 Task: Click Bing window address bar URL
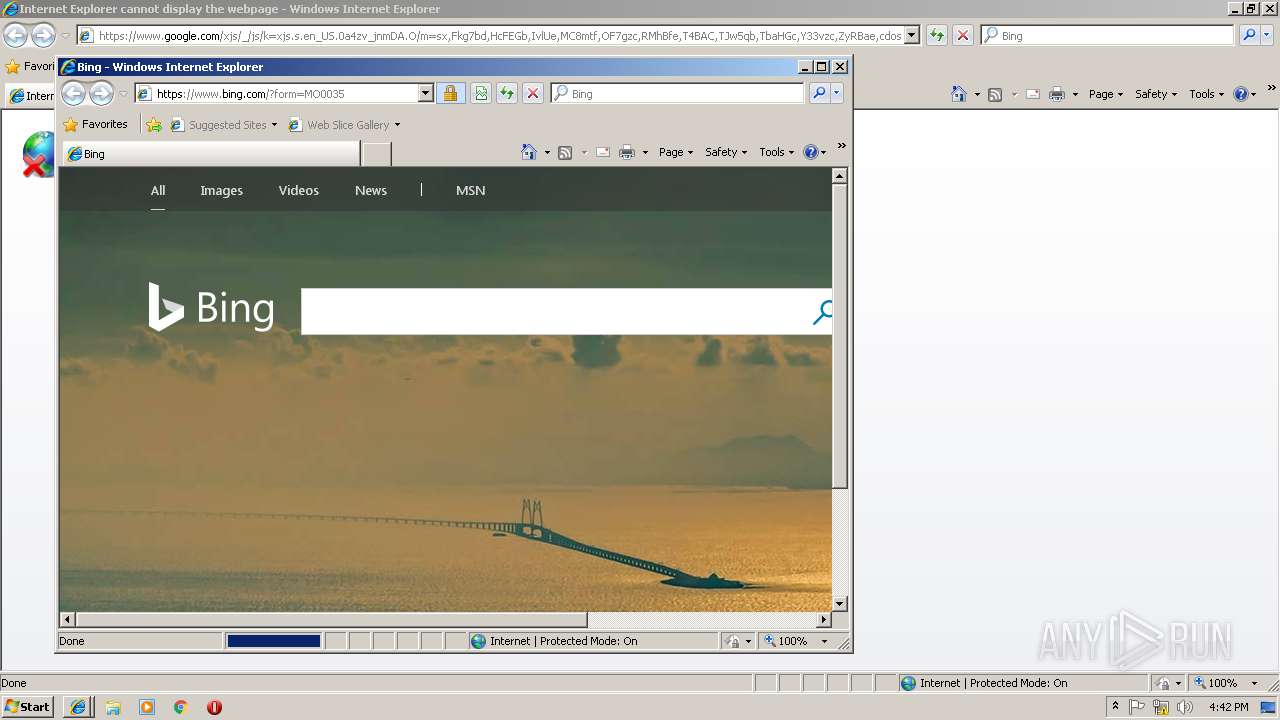point(250,93)
